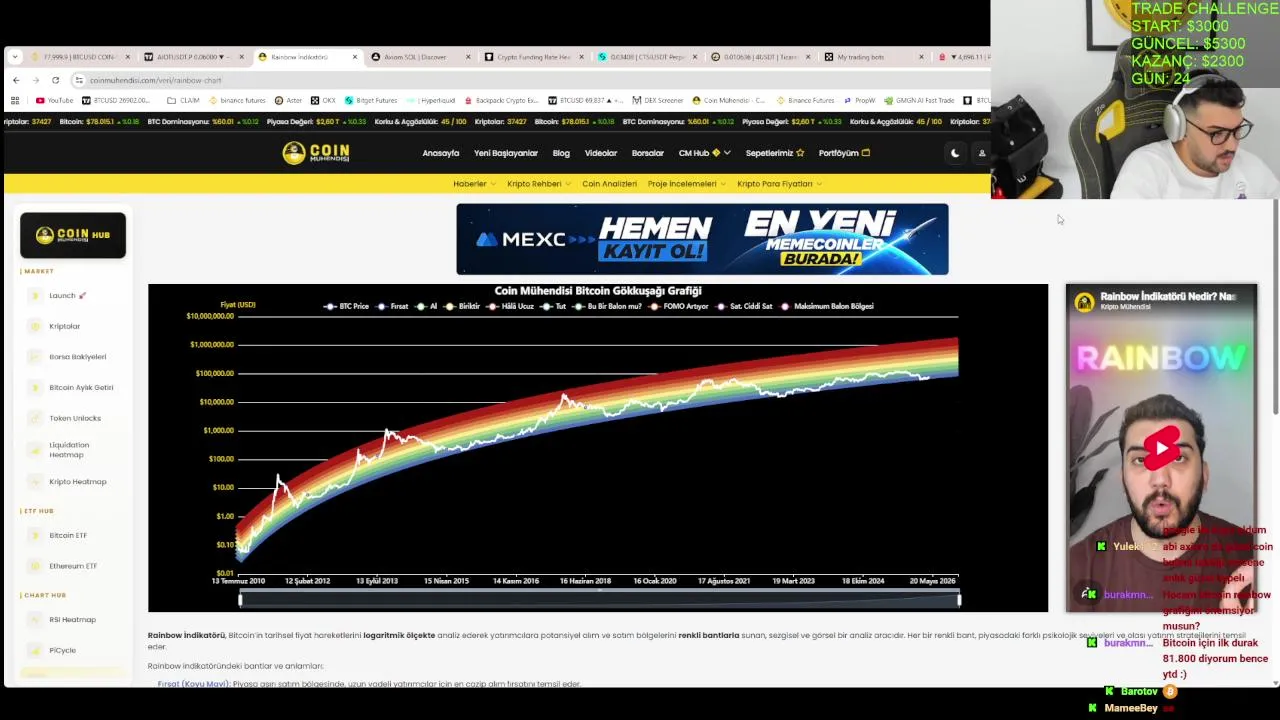The width and height of the screenshot is (1280, 720).
Task: Open the OKX bookmark
Action: (323, 100)
